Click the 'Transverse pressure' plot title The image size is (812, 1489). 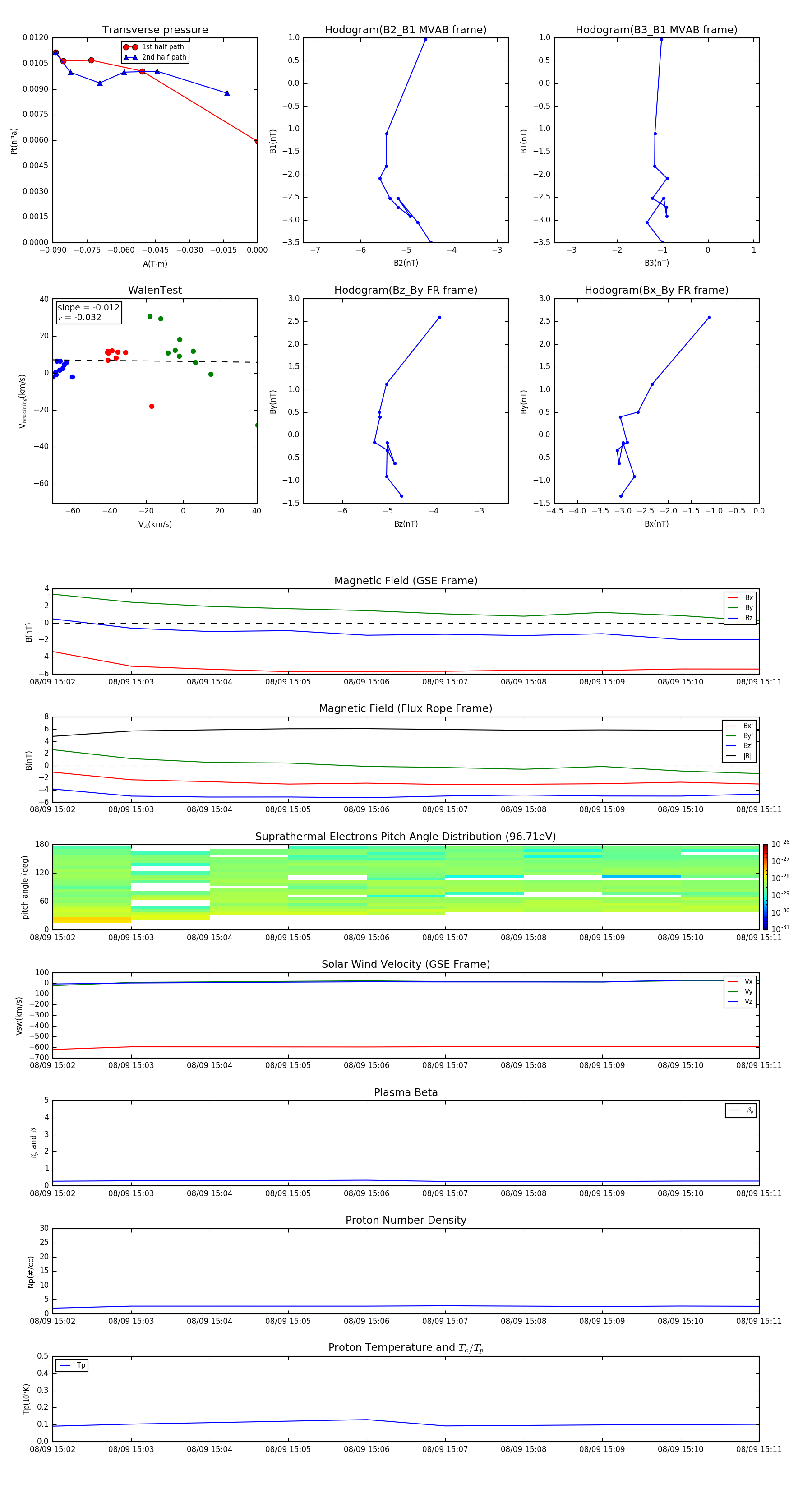coord(155,29)
